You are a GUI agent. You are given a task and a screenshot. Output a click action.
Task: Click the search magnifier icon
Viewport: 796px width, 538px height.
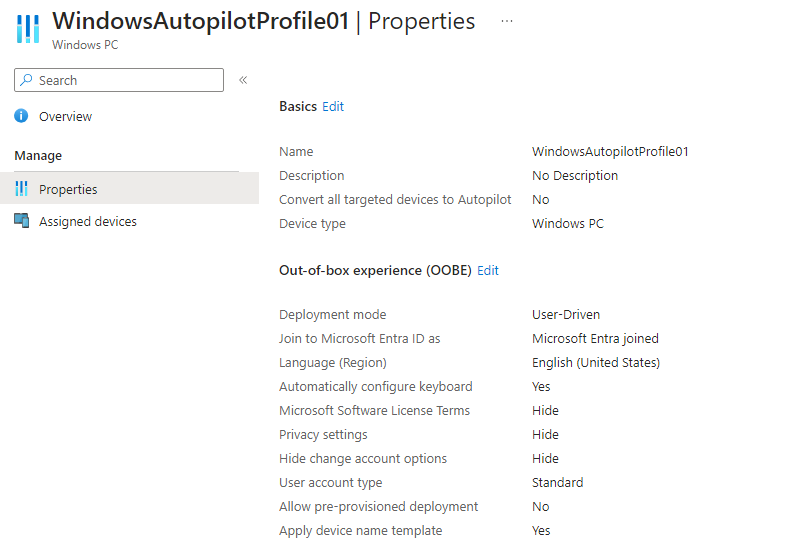tap(26, 80)
